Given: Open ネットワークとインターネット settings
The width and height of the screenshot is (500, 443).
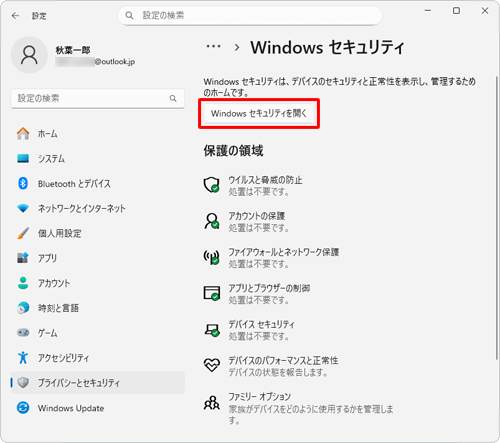Looking at the screenshot, I should (98, 208).
